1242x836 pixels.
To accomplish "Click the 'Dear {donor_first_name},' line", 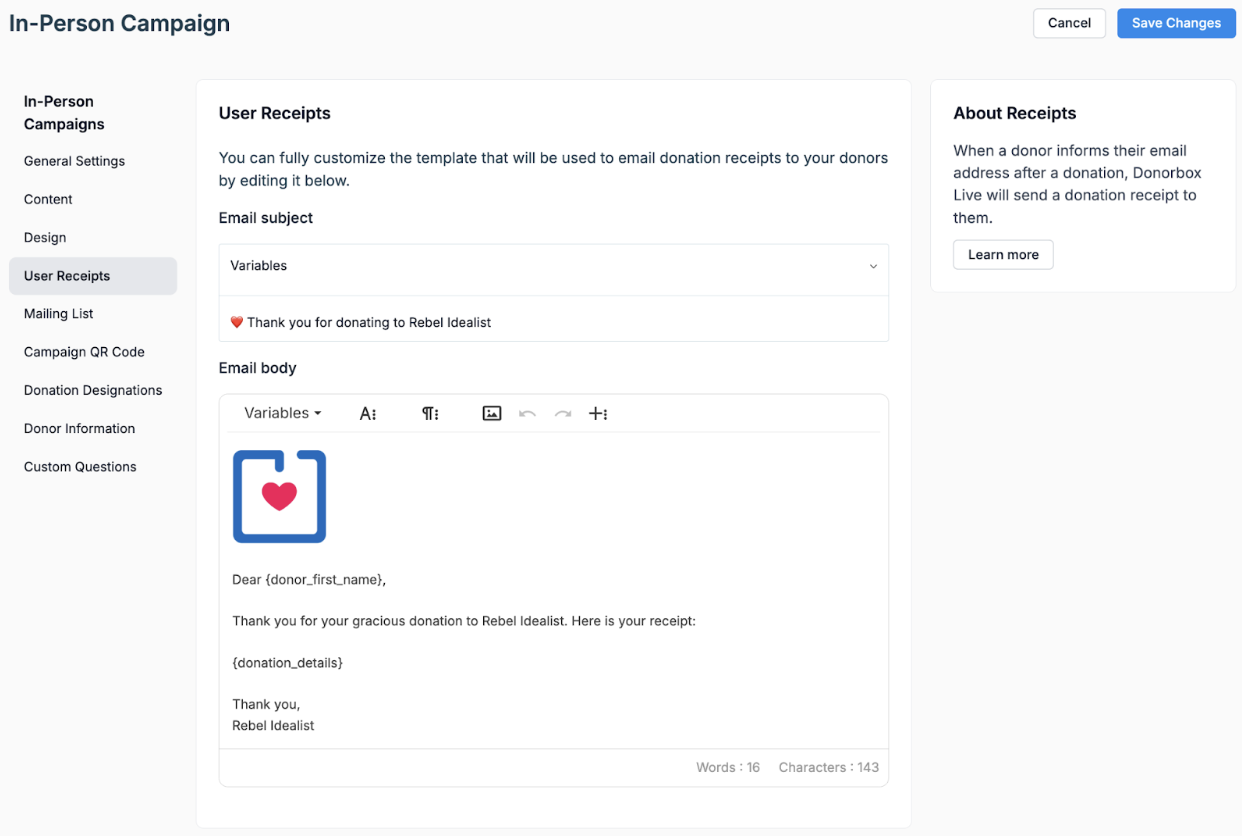I will click(309, 579).
